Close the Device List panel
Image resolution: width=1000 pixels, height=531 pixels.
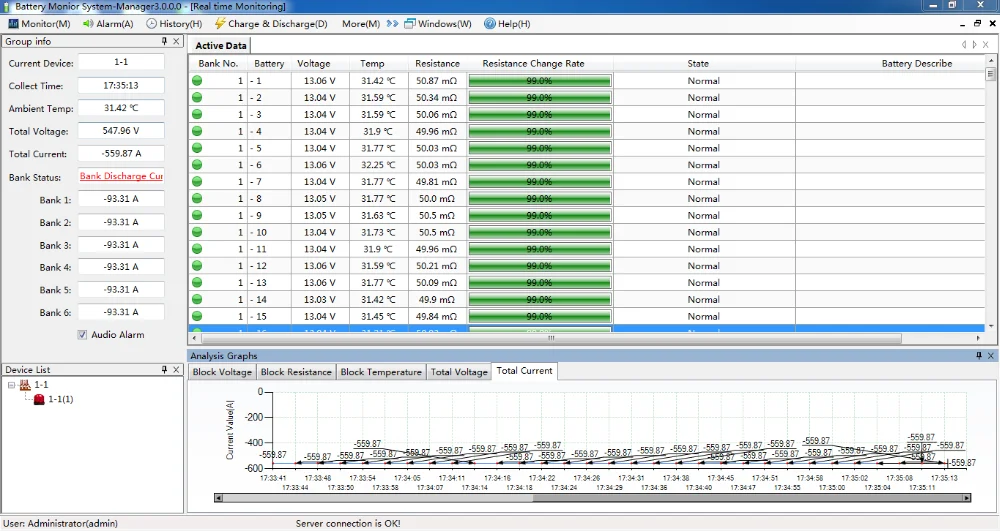coord(177,370)
